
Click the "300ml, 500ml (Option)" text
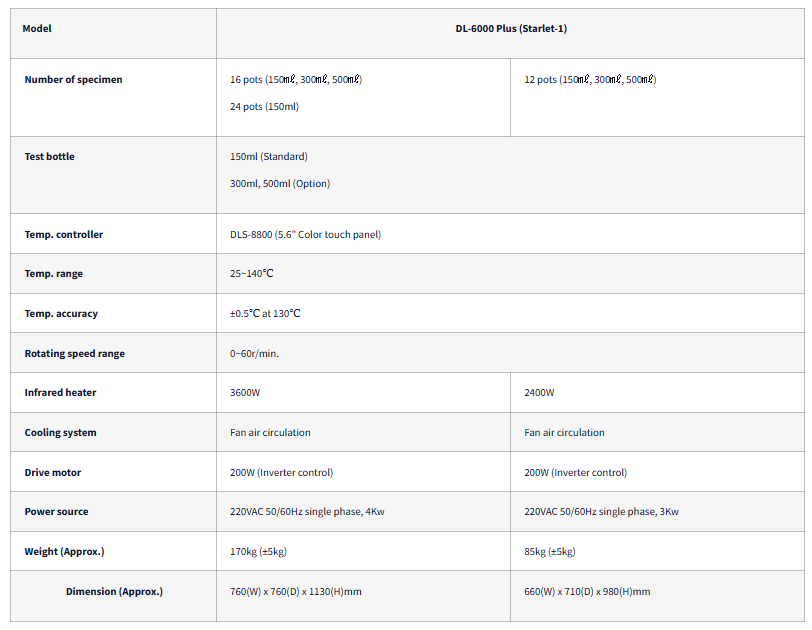[279, 184]
